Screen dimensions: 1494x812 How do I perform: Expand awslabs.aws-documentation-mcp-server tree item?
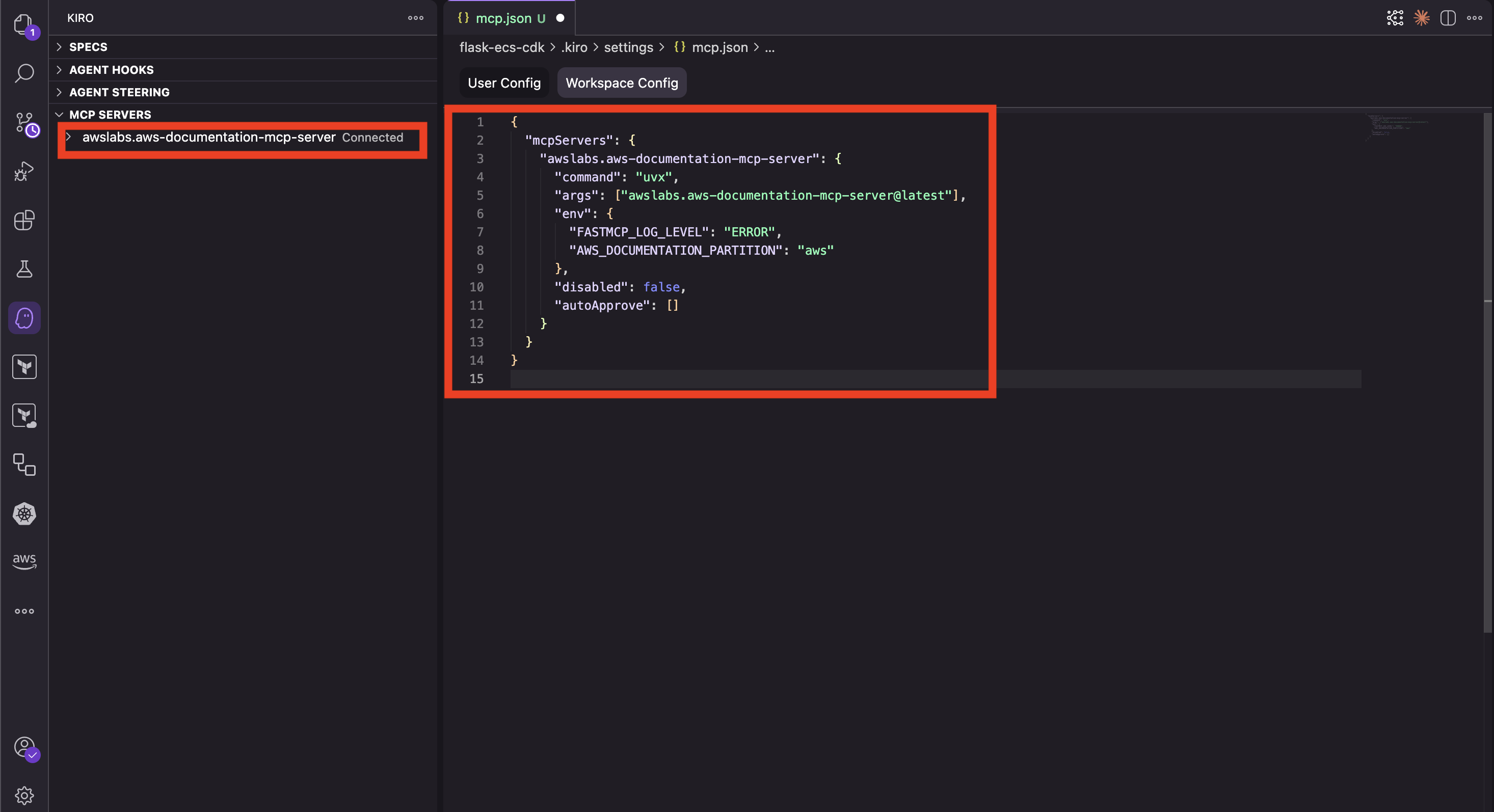pyautogui.click(x=68, y=137)
